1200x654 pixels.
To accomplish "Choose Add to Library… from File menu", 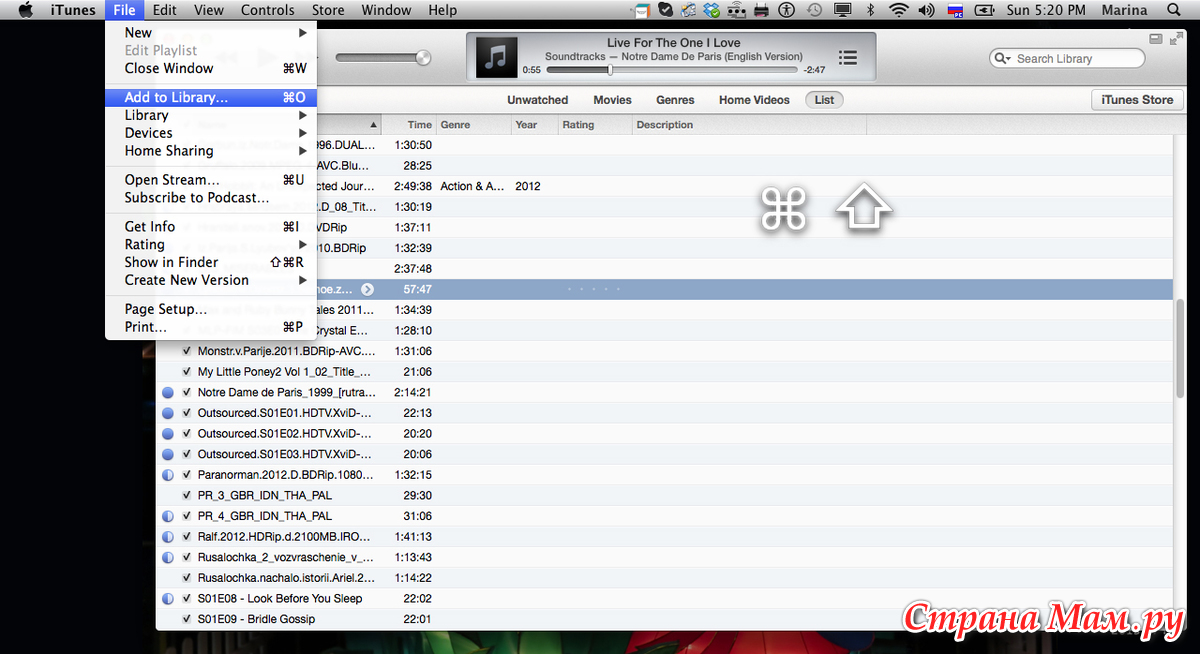I will point(211,97).
